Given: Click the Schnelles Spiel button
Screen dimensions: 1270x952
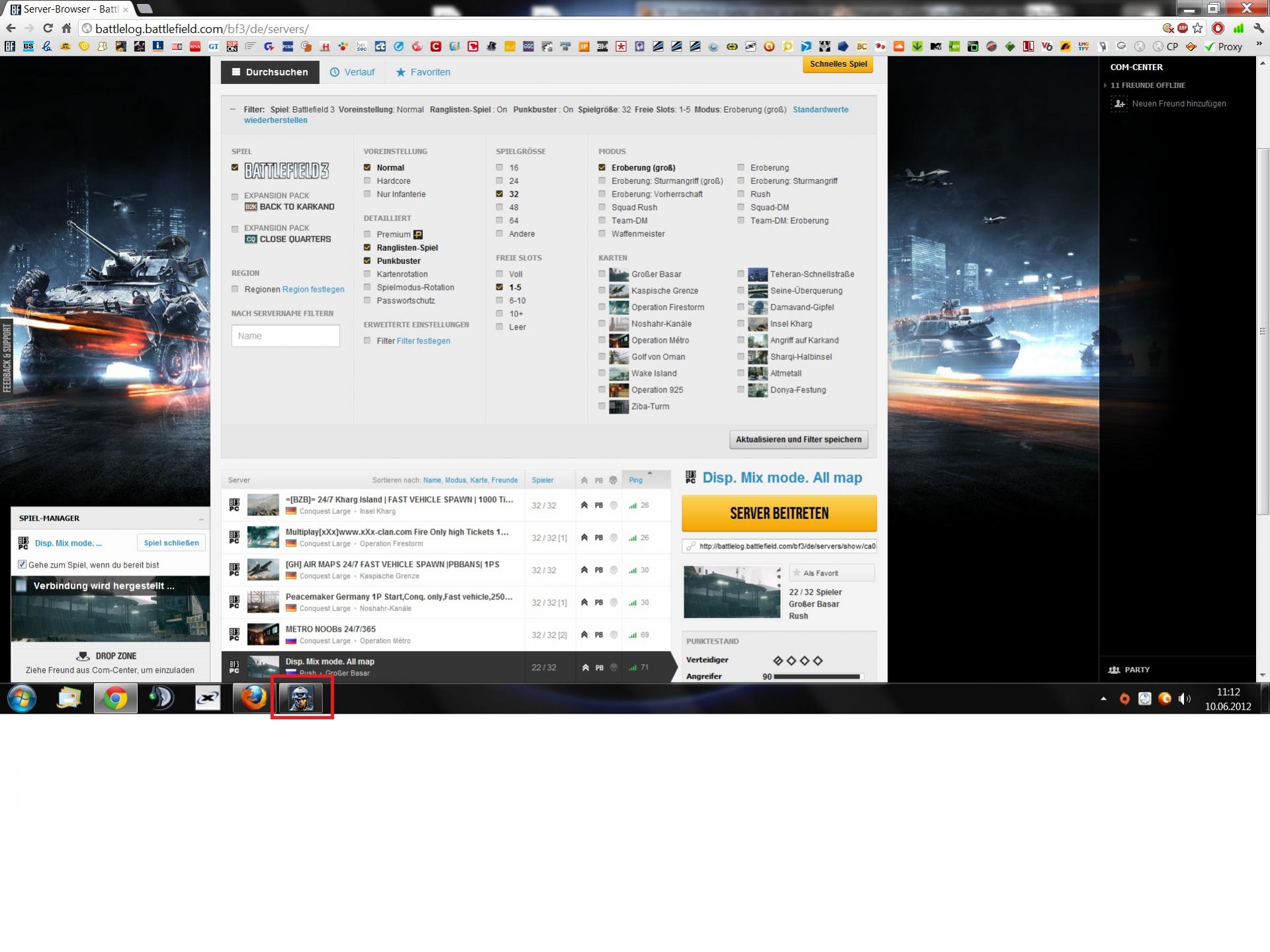Looking at the screenshot, I should (838, 64).
